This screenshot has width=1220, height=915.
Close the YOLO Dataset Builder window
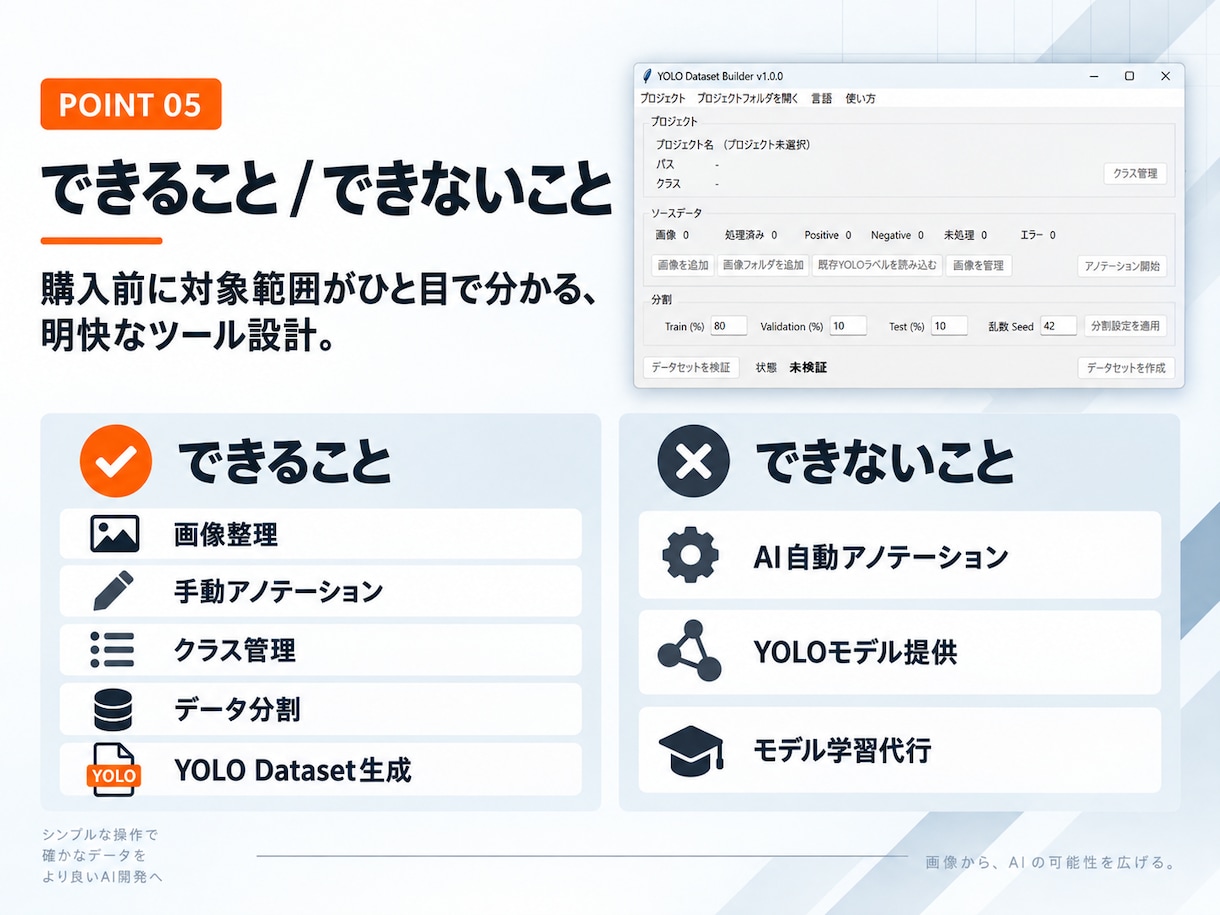[x=1165, y=76]
